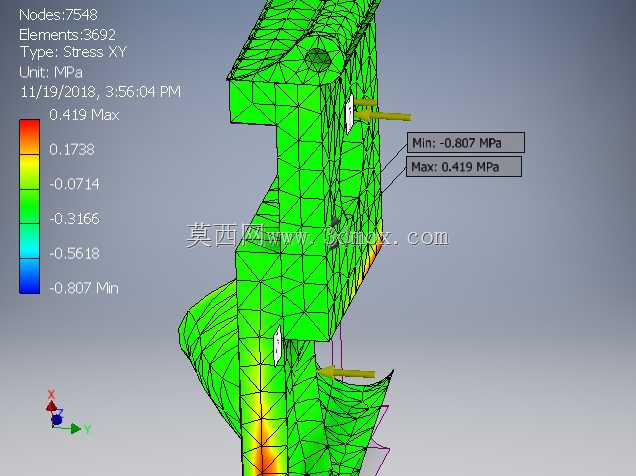
Task: Select the '-0.807 Min' legend value
Action: pos(84,288)
